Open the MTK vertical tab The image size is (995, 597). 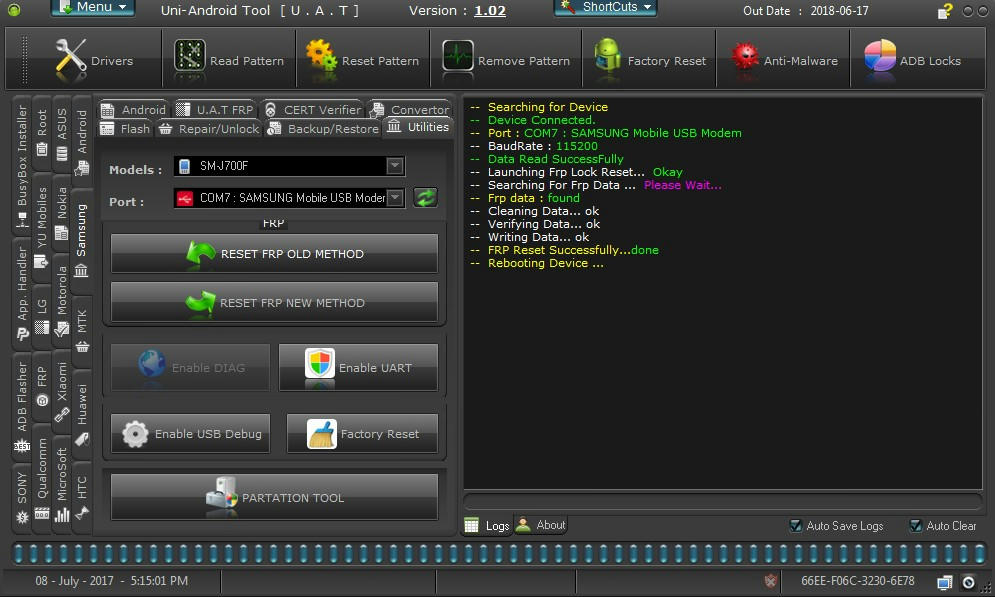click(x=82, y=331)
